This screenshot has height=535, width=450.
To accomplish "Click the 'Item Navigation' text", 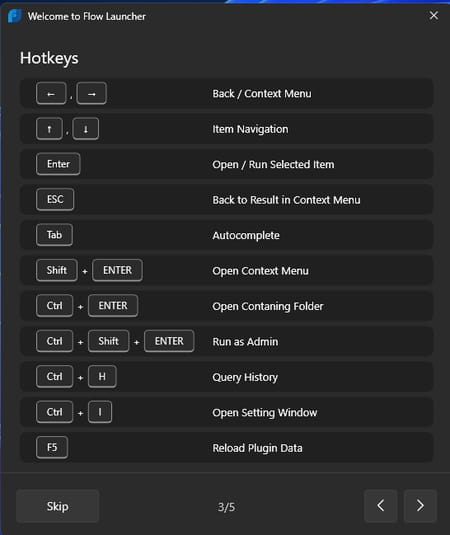I will (250, 129).
